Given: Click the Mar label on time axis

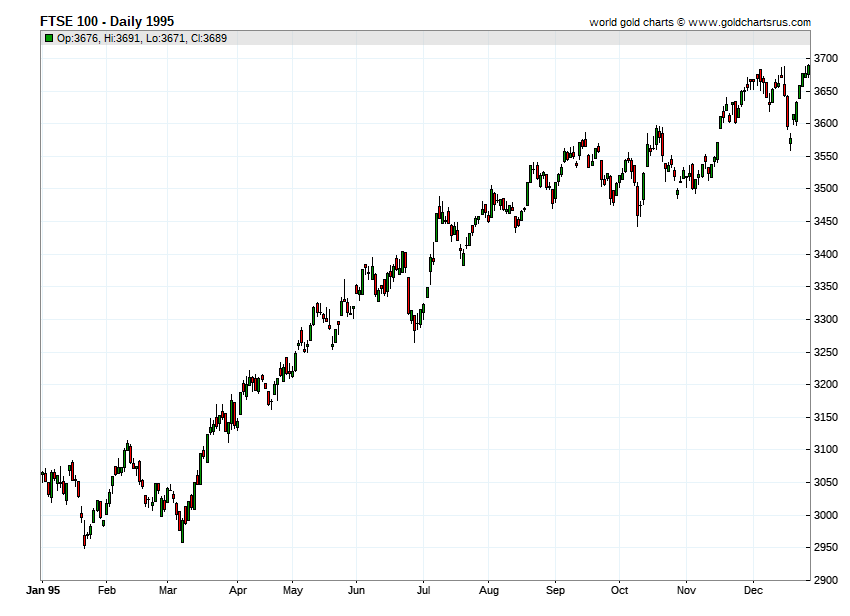Looking at the screenshot, I should click(168, 591).
